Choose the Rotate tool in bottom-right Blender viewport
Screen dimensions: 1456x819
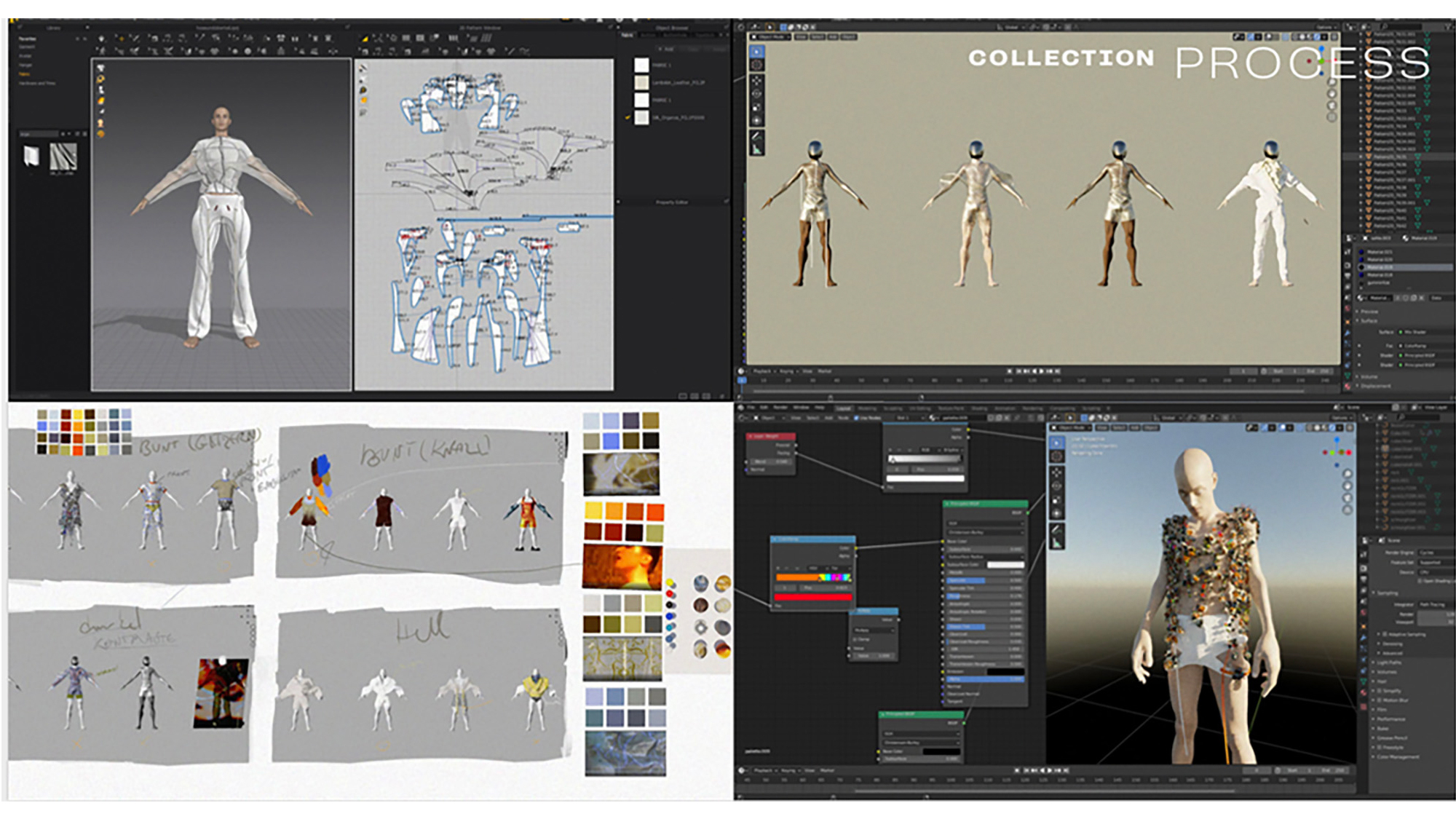[1057, 486]
